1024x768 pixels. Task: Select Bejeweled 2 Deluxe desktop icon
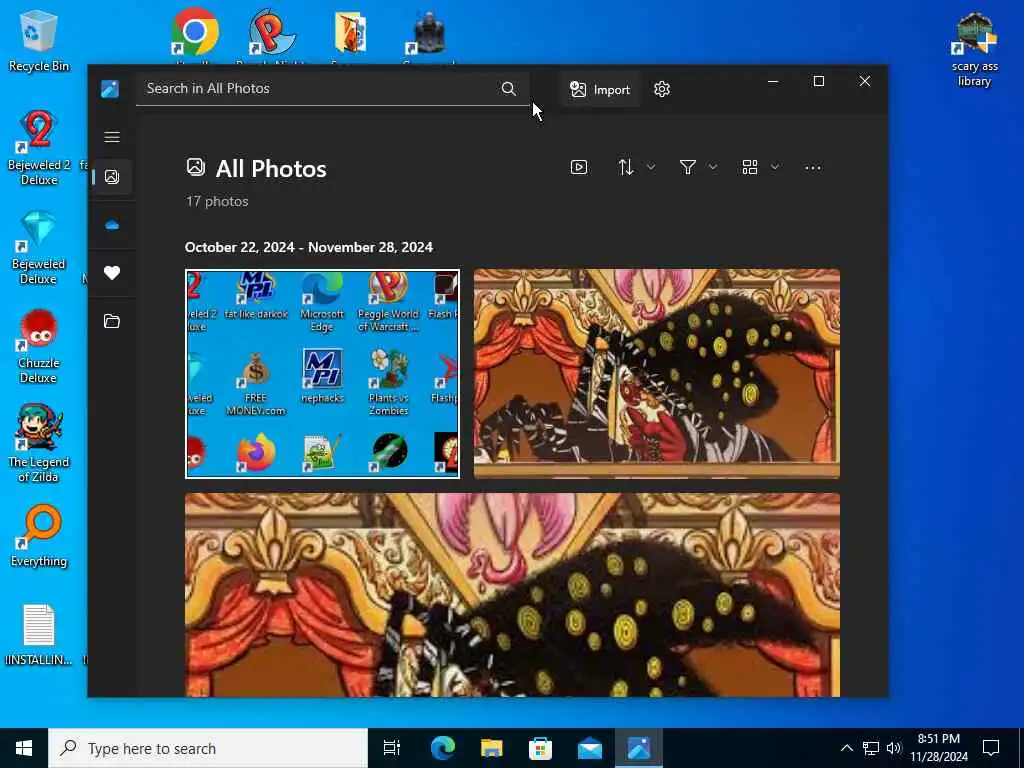pos(39,148)
